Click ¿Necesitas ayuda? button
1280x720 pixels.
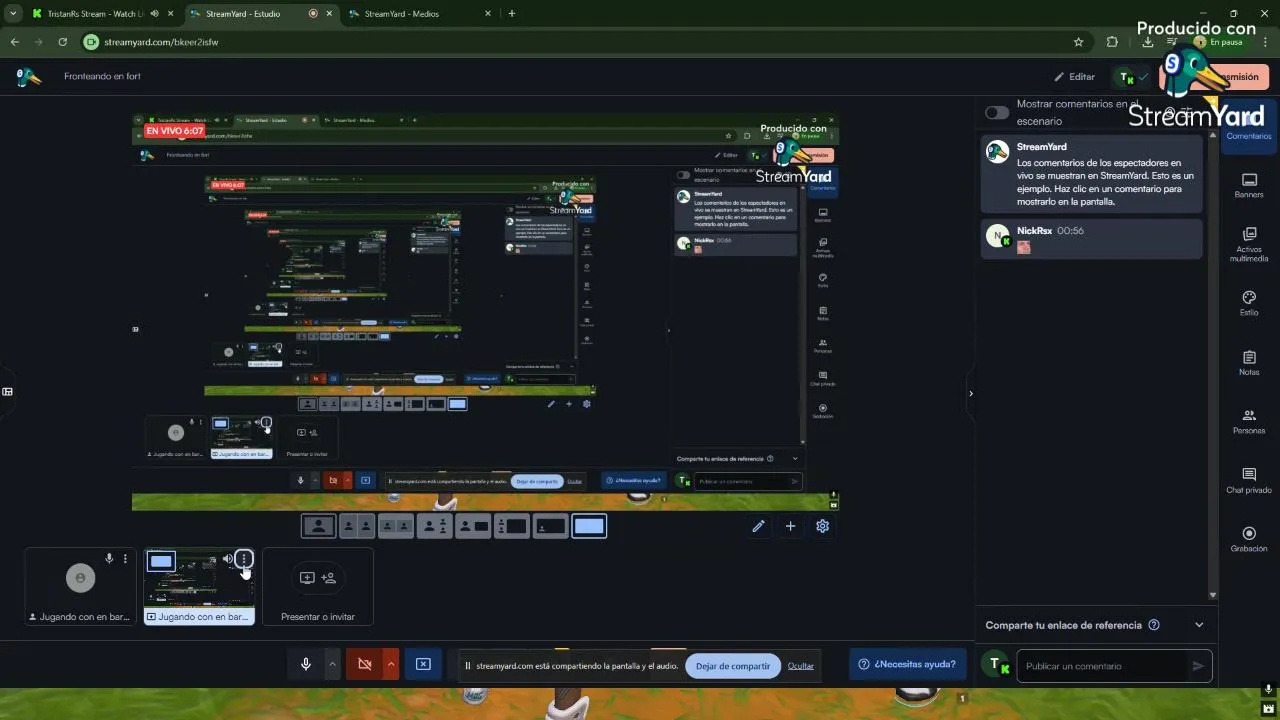click(x=907, y=664)
